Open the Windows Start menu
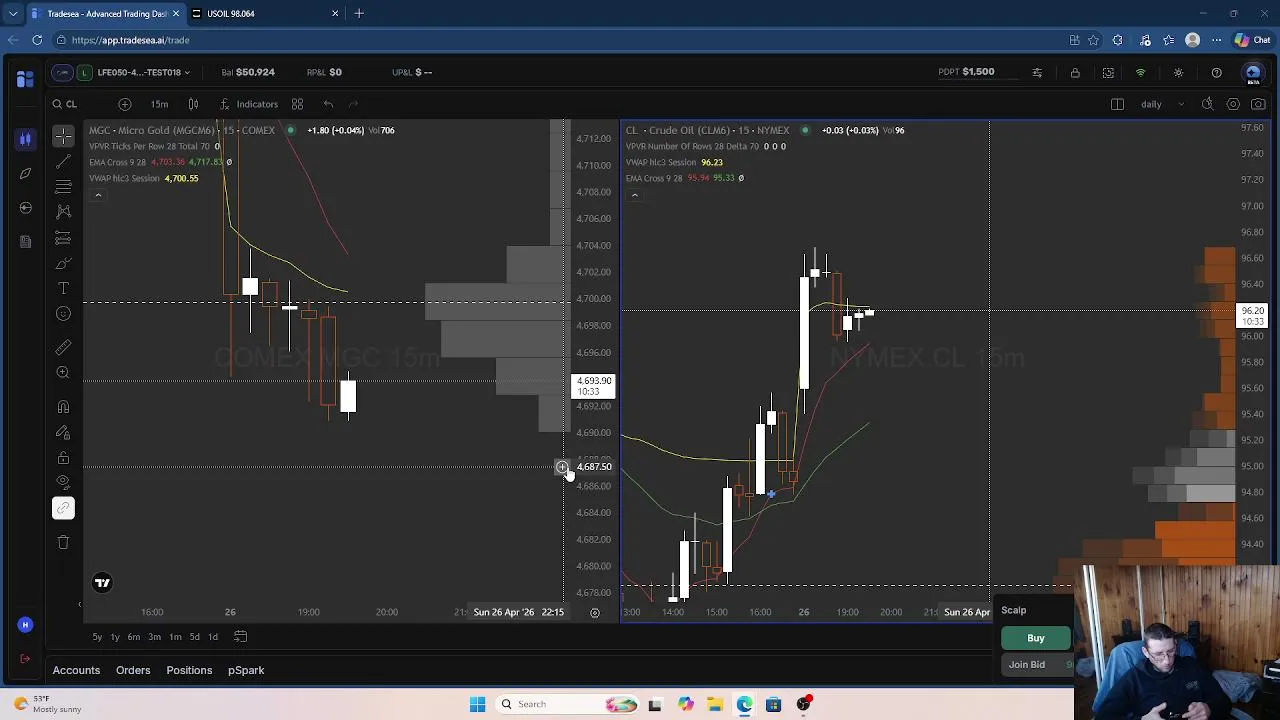Image resolution: width=1280 pixels, height=720 pixels. point(477,704)
